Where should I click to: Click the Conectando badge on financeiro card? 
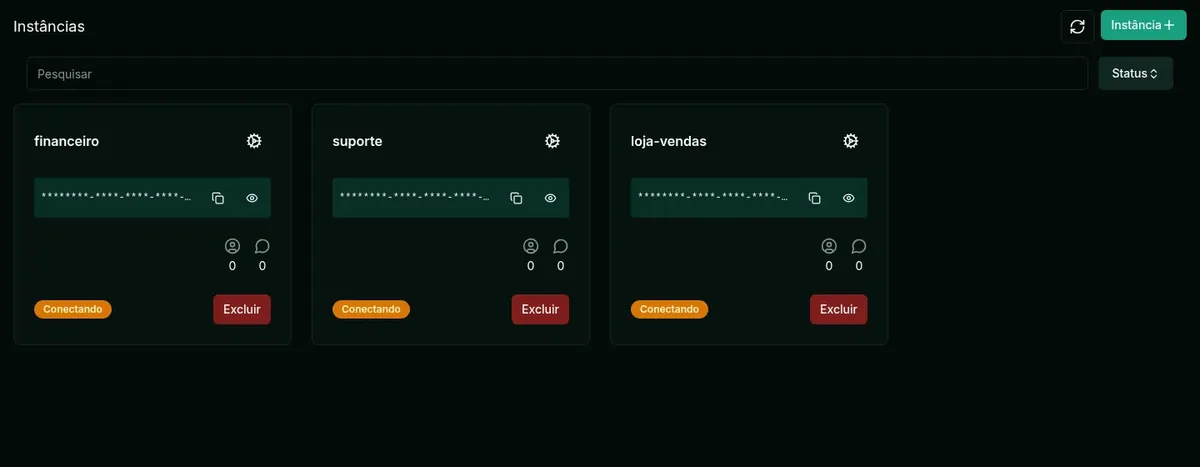coord(73,309)
